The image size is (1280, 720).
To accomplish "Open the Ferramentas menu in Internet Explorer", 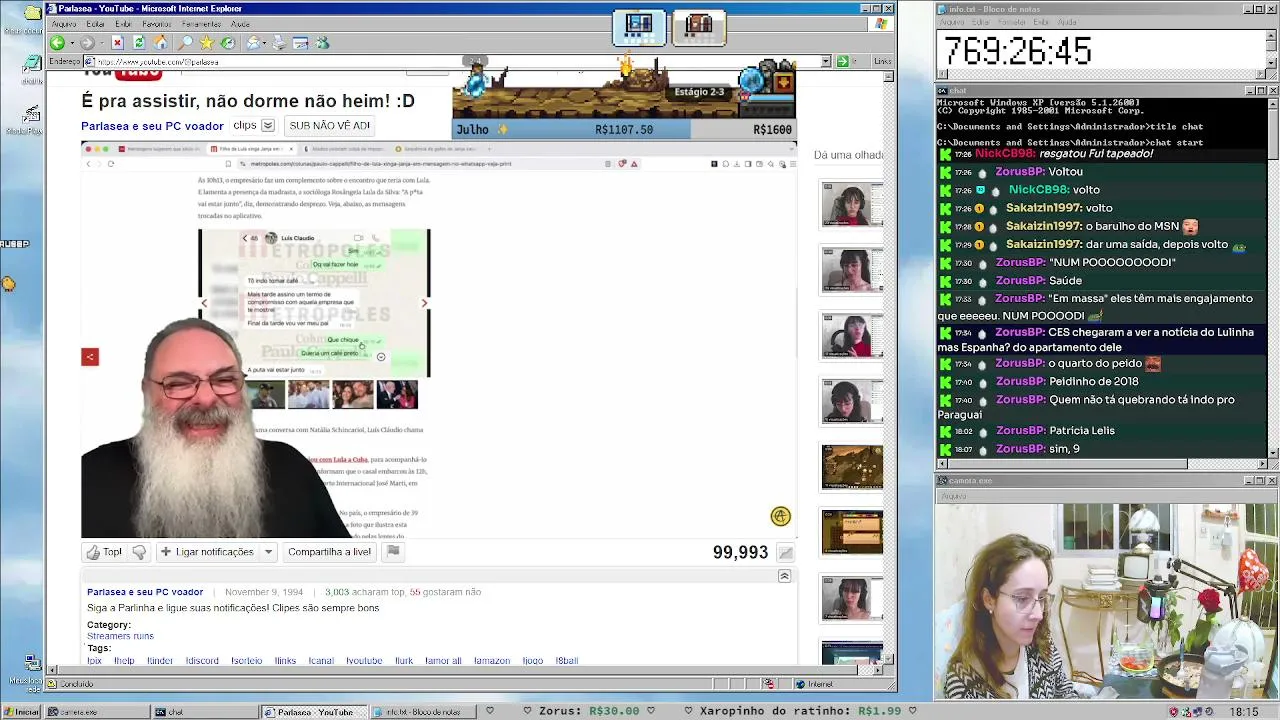I will (202, 24).
